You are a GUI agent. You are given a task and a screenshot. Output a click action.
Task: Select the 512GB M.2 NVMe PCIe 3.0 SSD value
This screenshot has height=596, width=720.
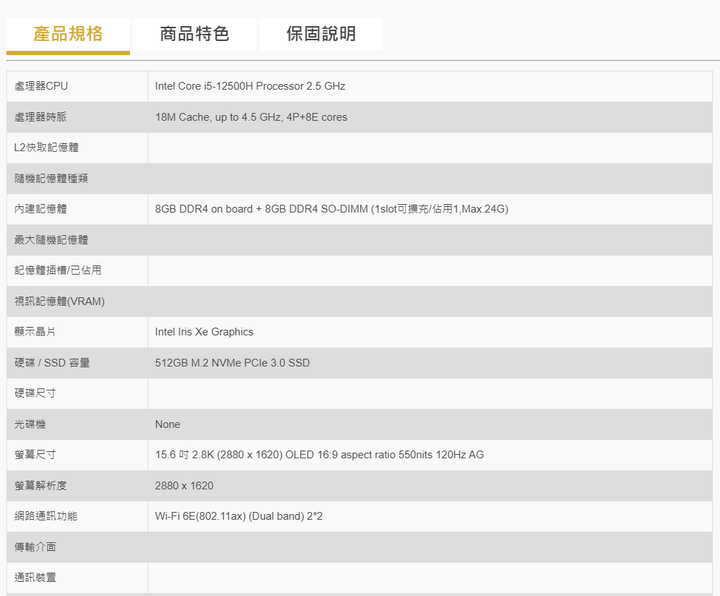coord(232,363)
